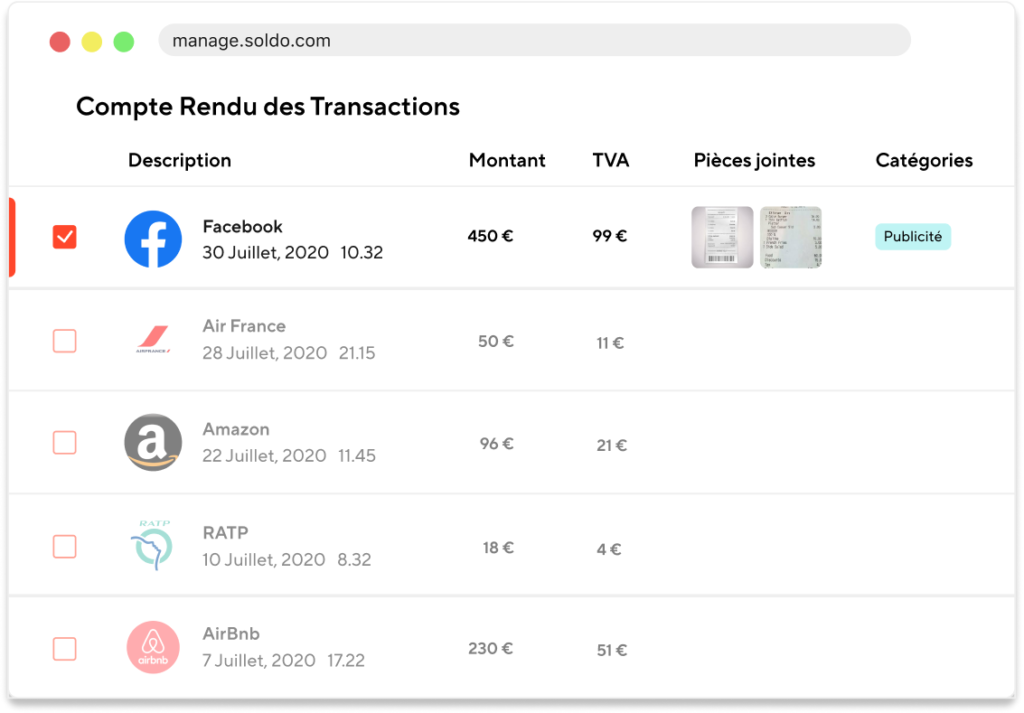Uncheck the Facebook transaction checkbox
Viewport: 1024px width, 713px height.
[x=65, y=237]
